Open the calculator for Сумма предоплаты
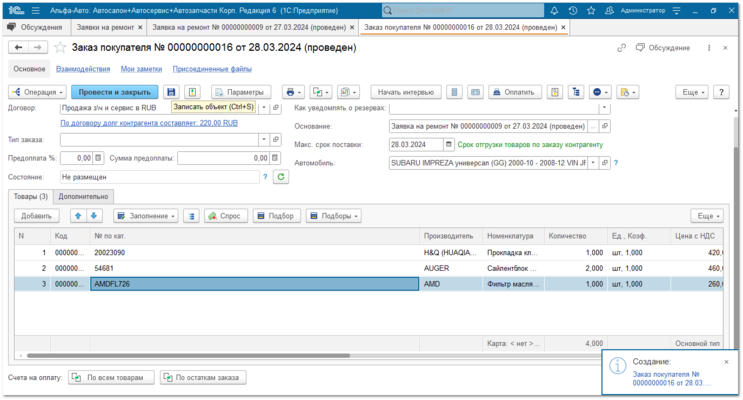Image resolution: width=743 pixels, height=400 pixels. [x=275, y=158]
